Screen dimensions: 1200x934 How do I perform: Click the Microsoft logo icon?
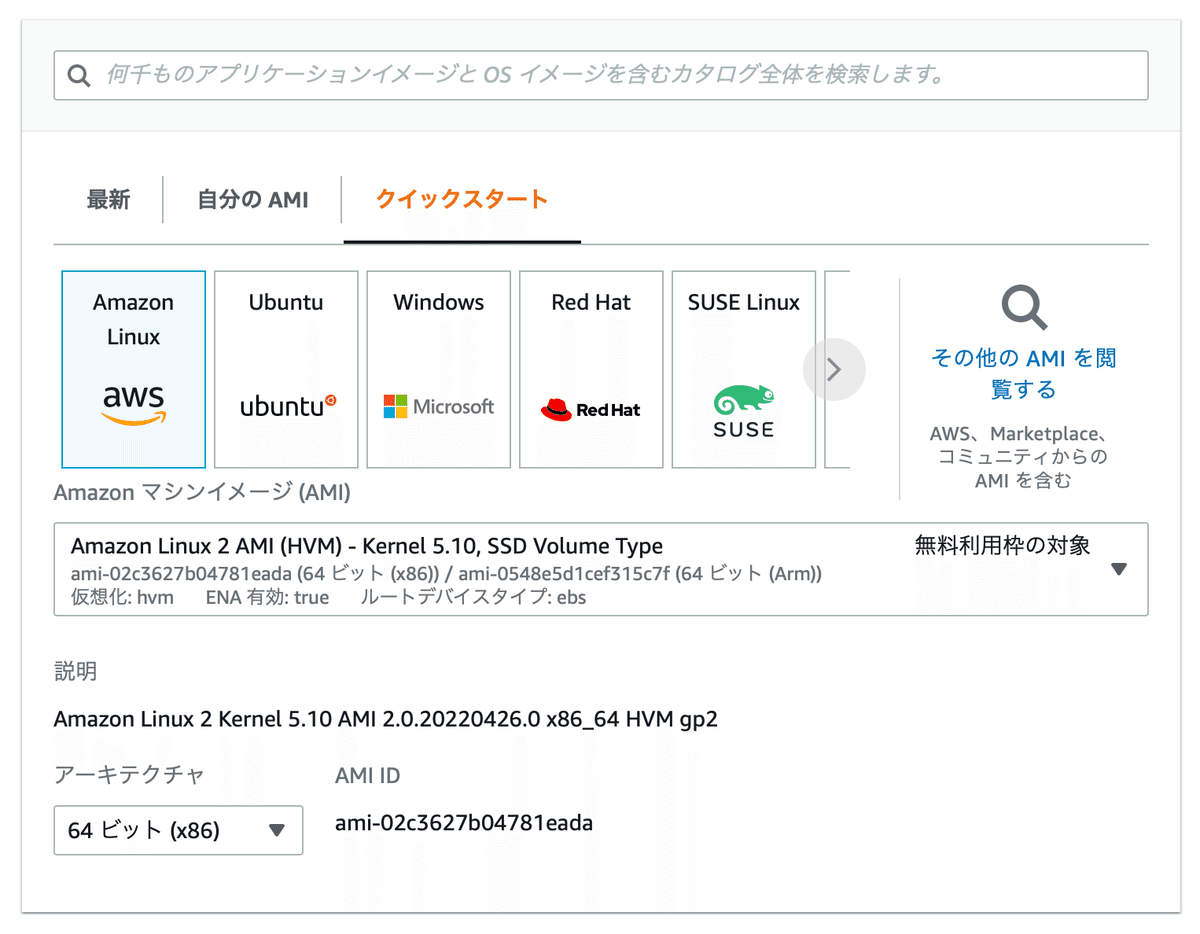439,406
